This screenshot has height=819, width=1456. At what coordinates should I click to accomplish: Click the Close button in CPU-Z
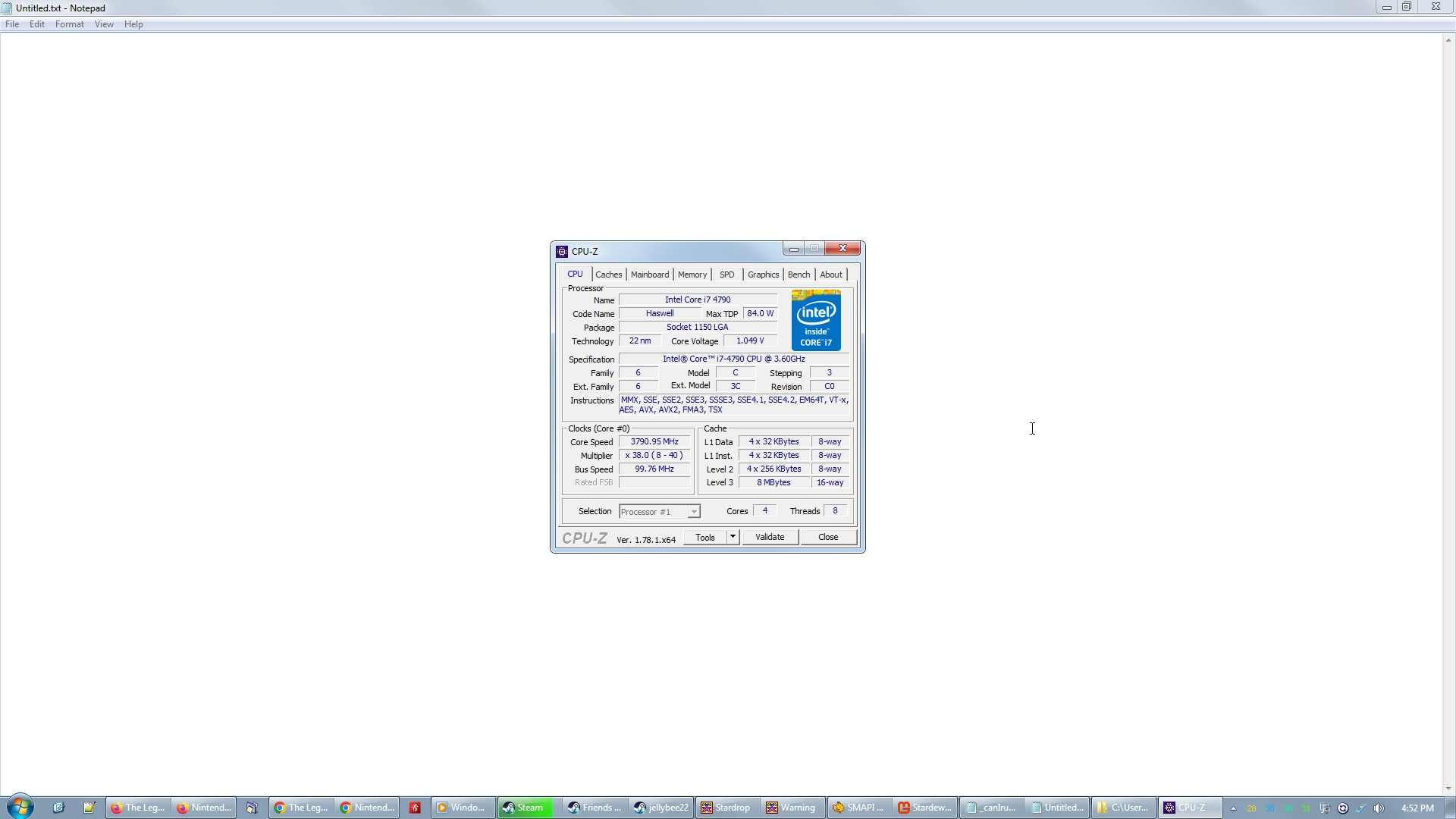click(828, 537)
